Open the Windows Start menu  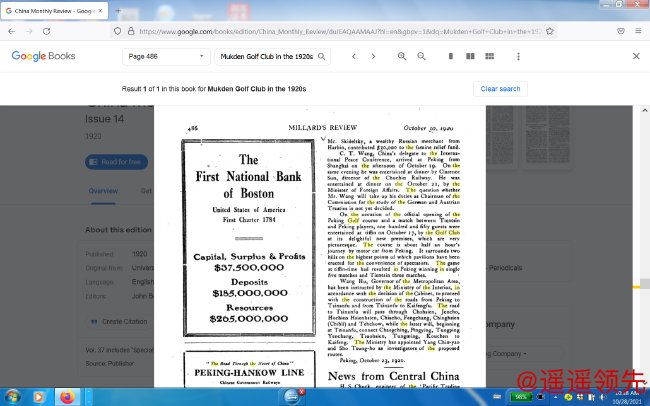click(14, 396)
